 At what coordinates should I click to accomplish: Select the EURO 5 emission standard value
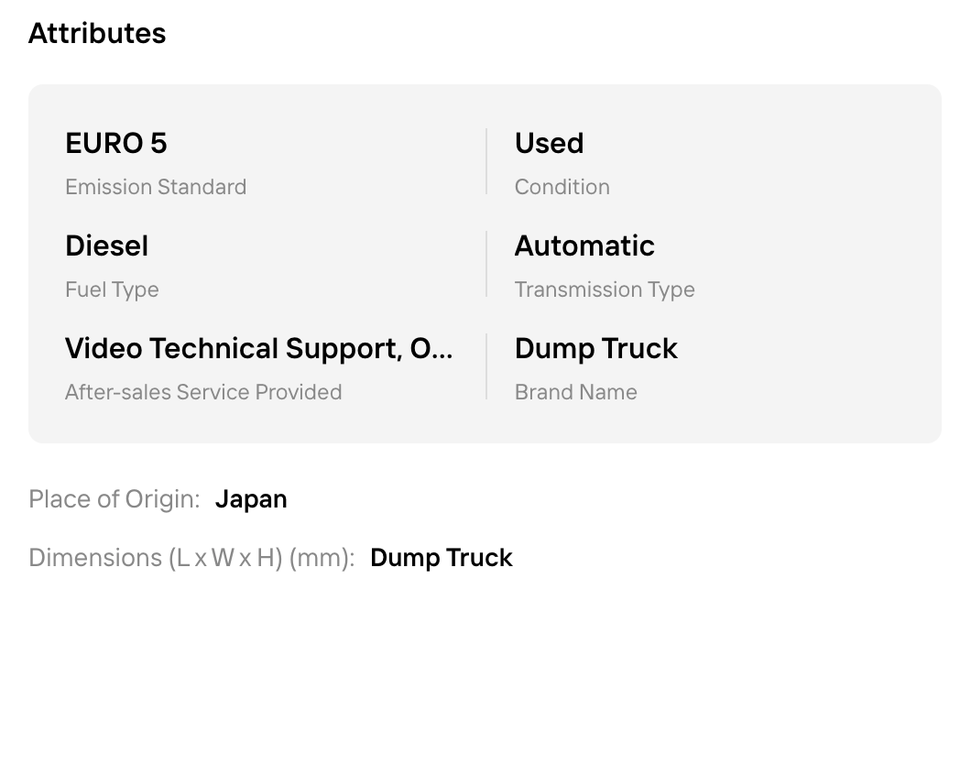(116, 143)
